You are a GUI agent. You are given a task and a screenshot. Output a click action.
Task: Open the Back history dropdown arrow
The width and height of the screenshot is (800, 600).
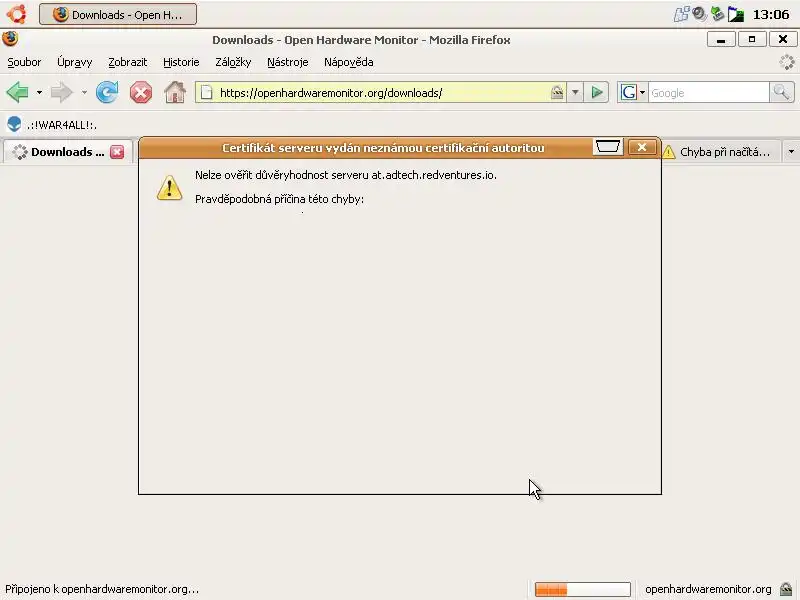click(x=39, y=93)
